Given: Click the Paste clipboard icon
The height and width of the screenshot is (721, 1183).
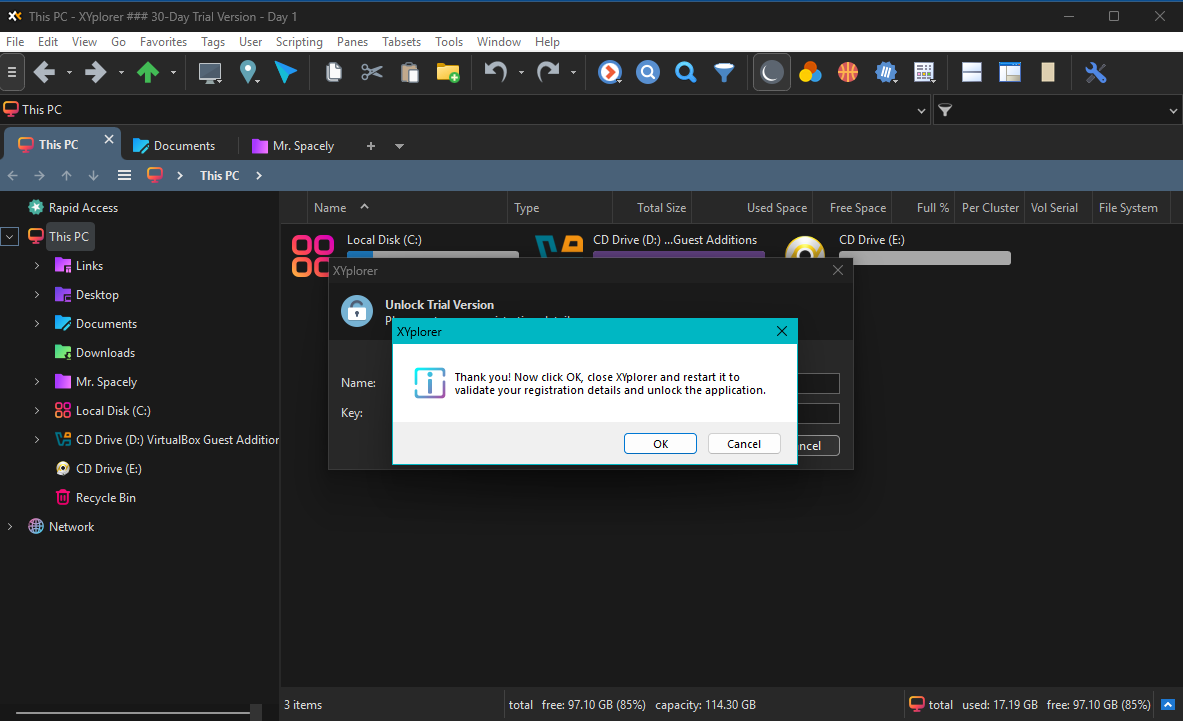Looking at the screenshot, I should point(410,72).
